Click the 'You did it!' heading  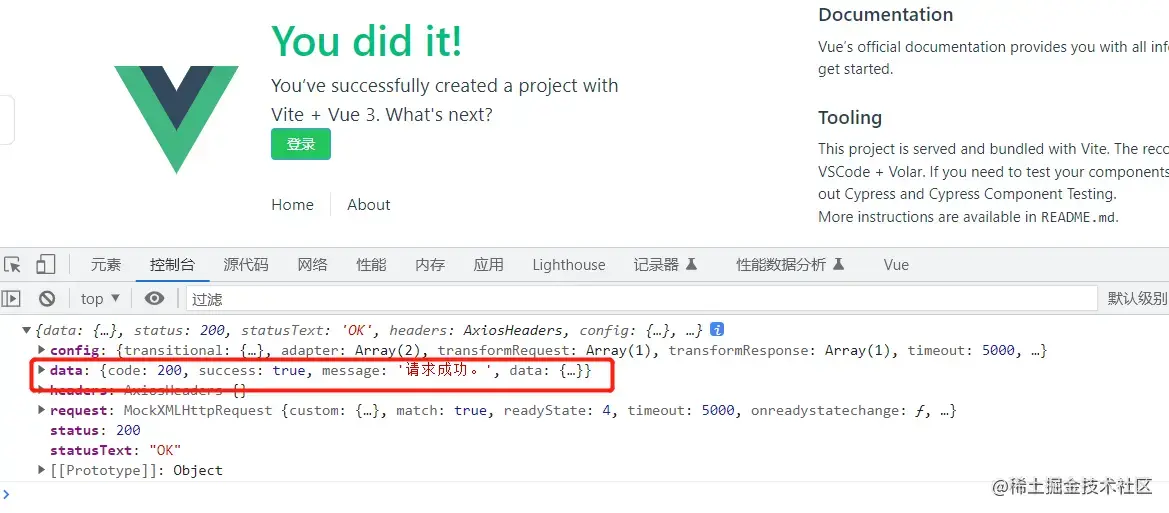click(x=367, y=41)
